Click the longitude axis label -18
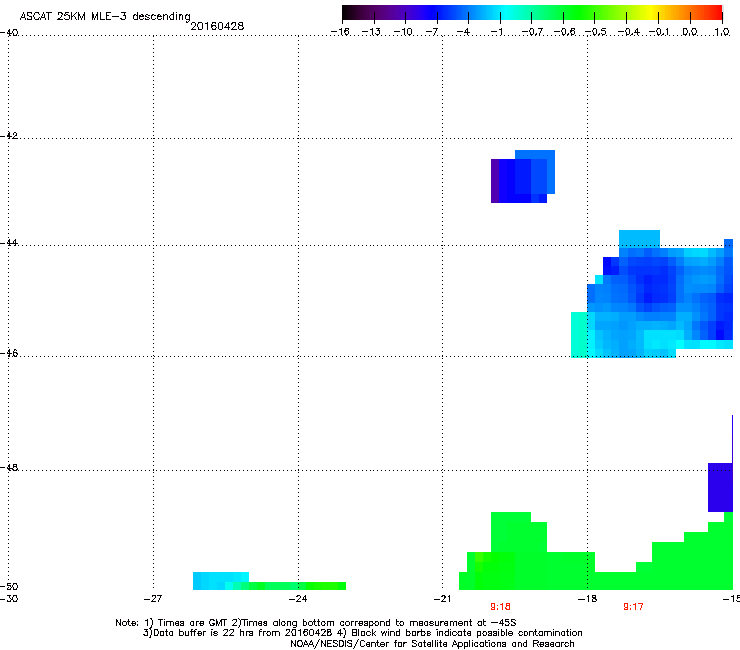 [x=588, y=599]
